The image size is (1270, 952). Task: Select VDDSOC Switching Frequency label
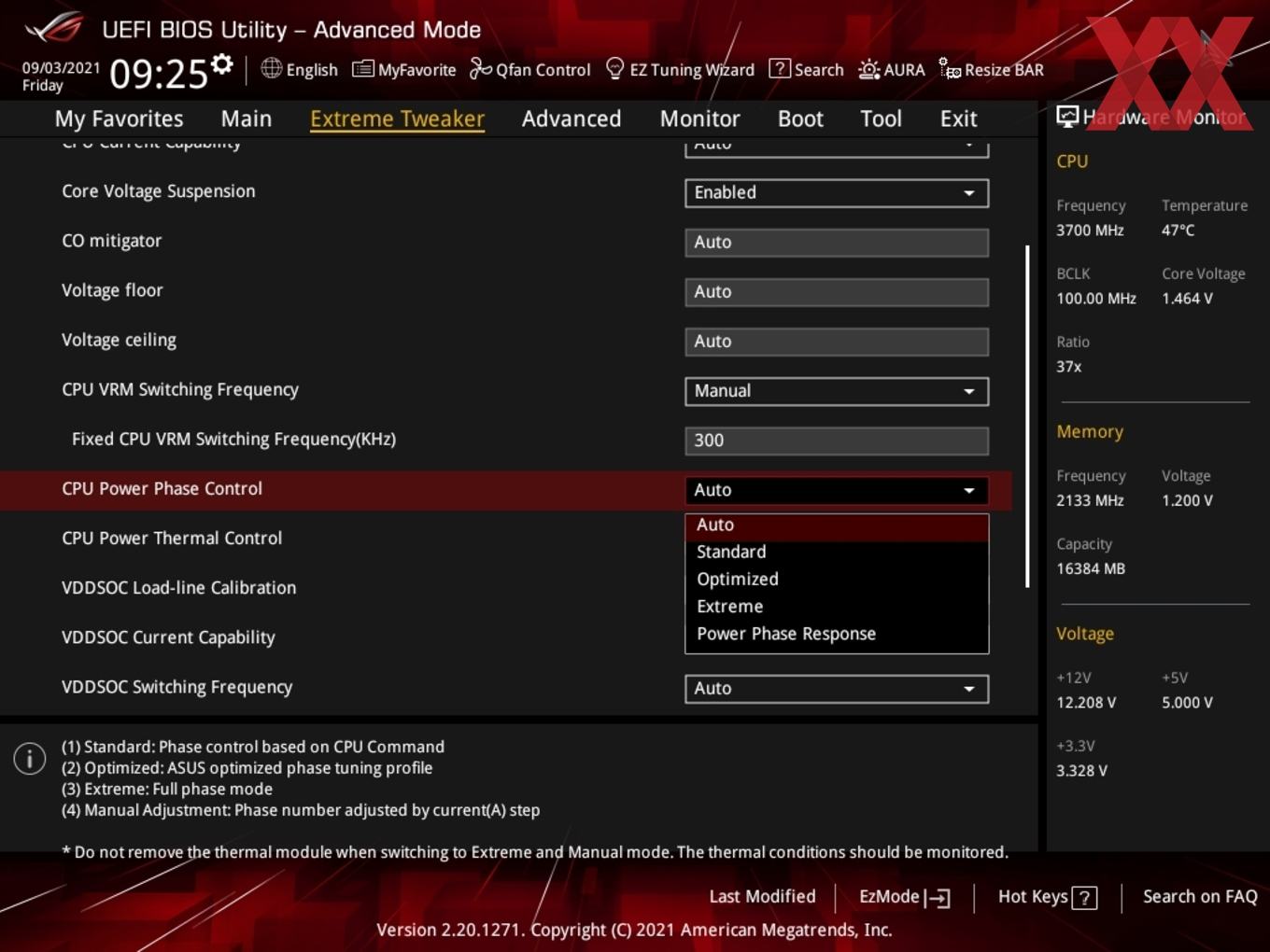coord(176,687)
